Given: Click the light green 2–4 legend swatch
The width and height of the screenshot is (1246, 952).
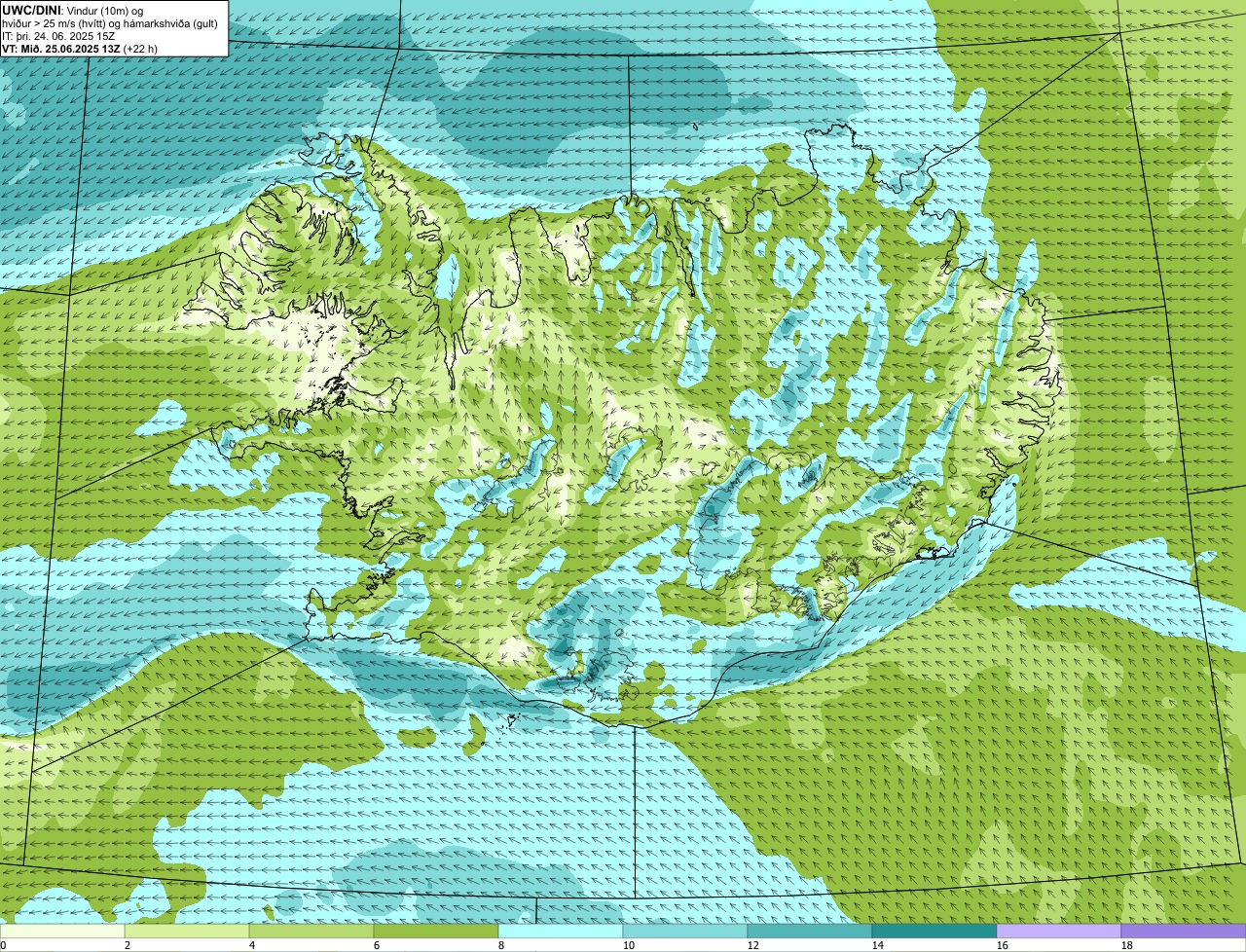Looking at the screenshot, I should (187, 932).
